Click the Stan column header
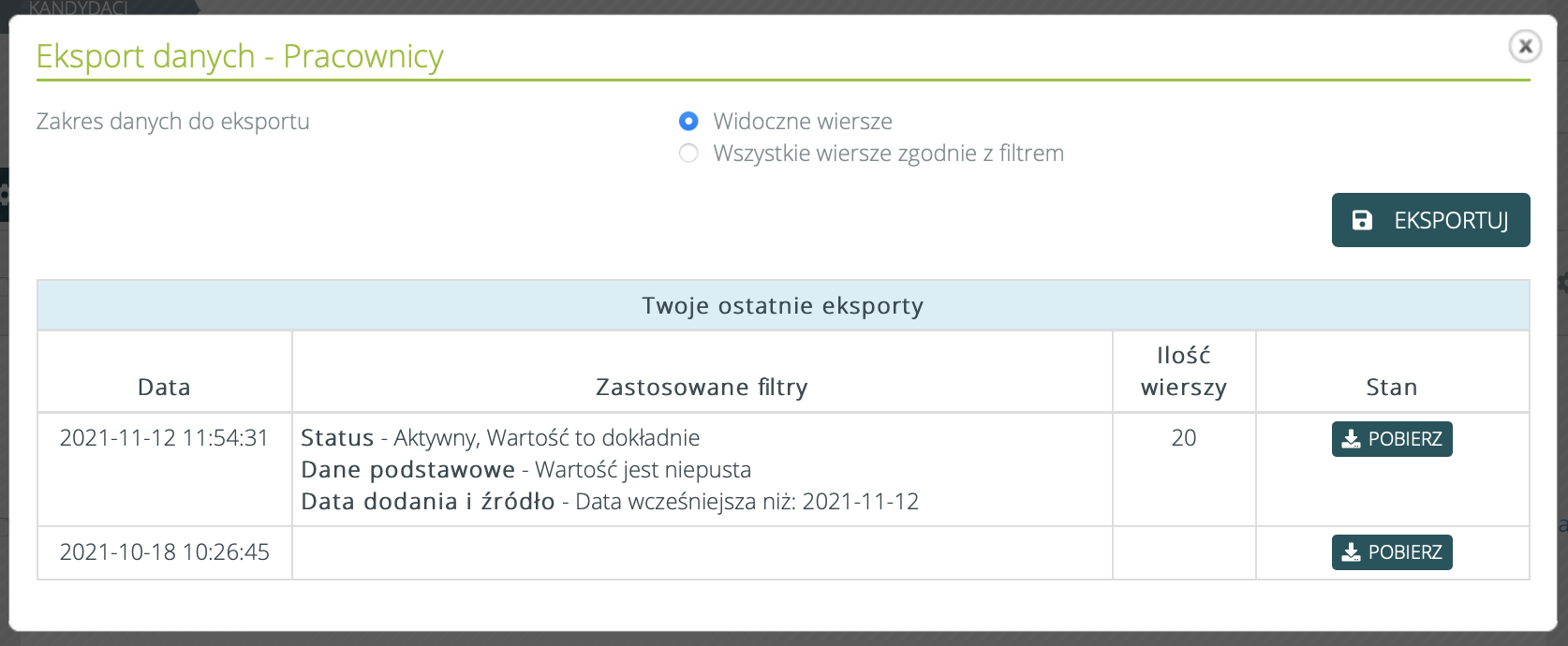The width and height of the screenshot is (1568, 646). (x=1392, y=388)
